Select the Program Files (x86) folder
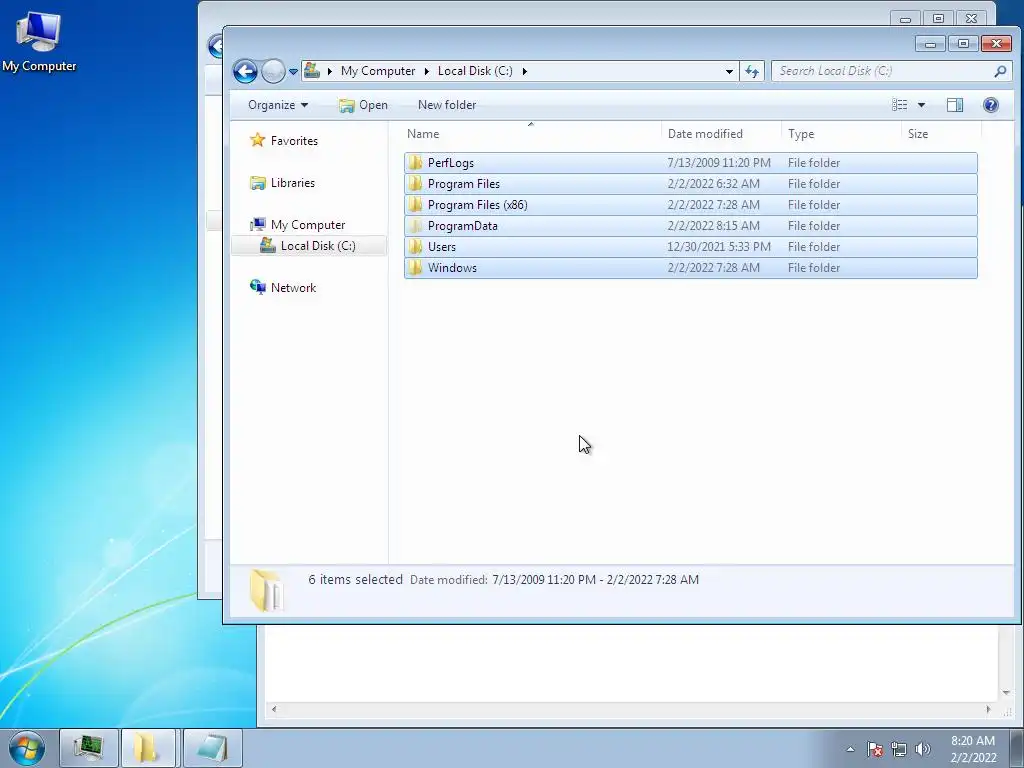Screen dimensions: 1024x768 [691, 204]
